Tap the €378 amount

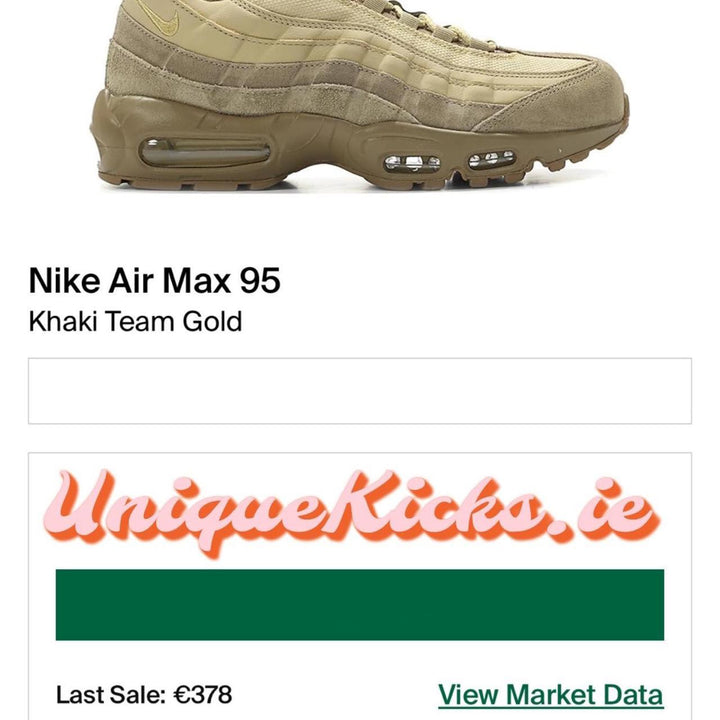(x=202, y=695)
